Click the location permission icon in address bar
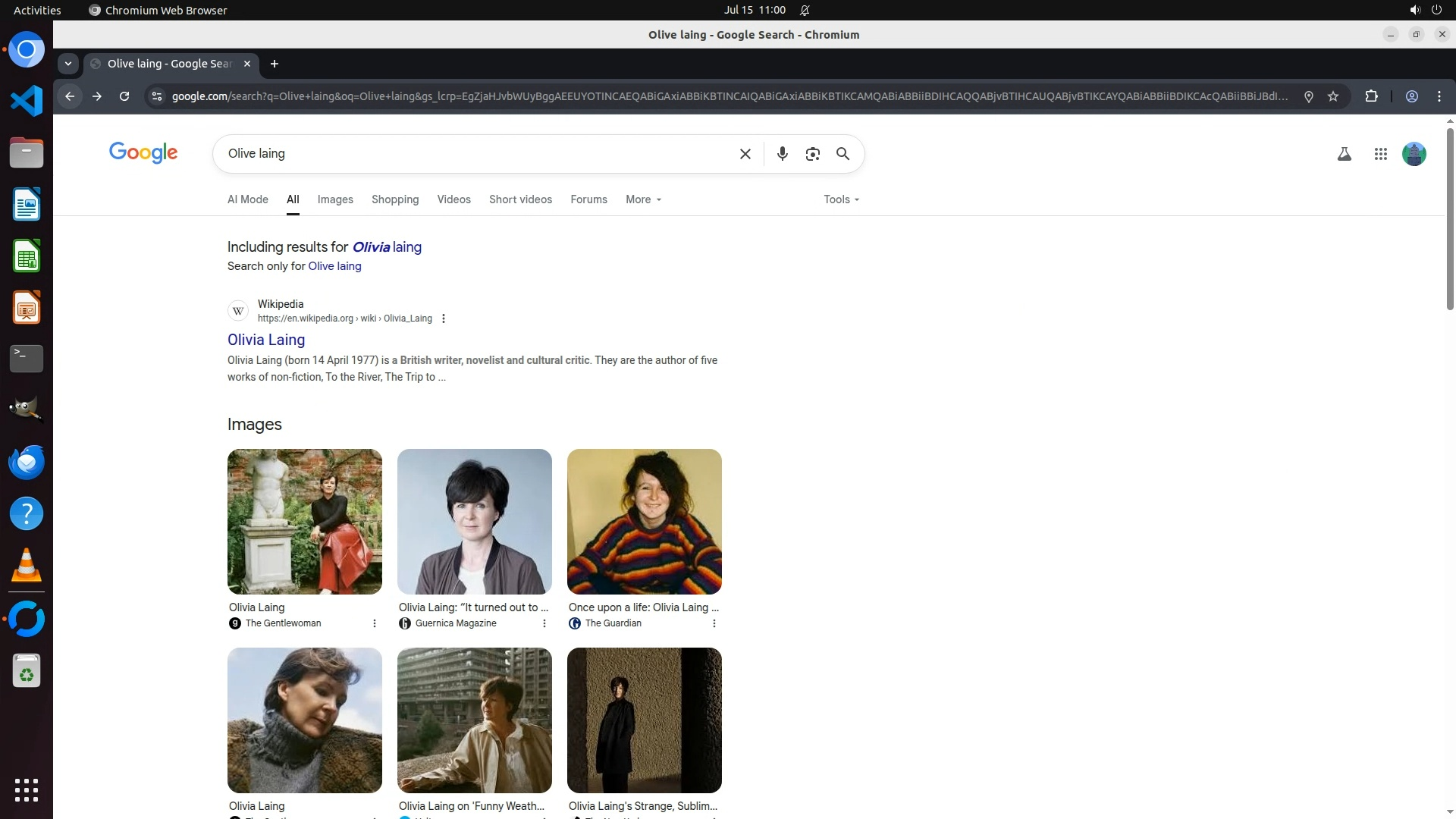The height and width of the screenshot is (819, 1456). coord(1308,96)
